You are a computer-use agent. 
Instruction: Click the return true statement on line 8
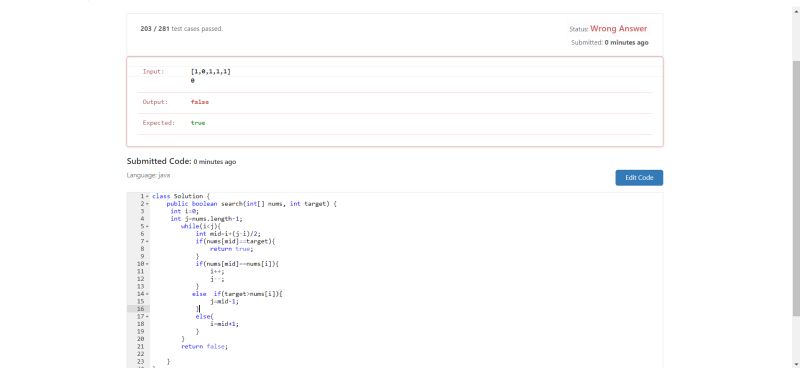pyautogui.click(x=232, y=249)
